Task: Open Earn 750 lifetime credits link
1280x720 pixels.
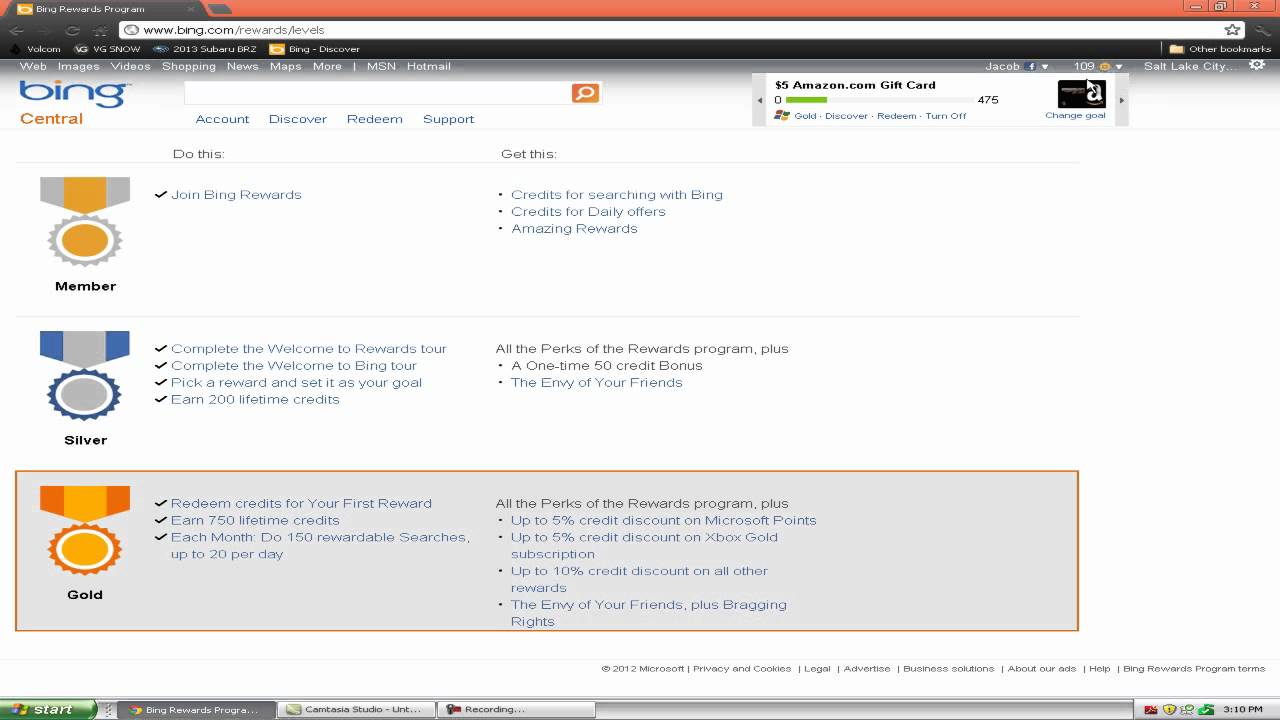Action: pos(255,520)
